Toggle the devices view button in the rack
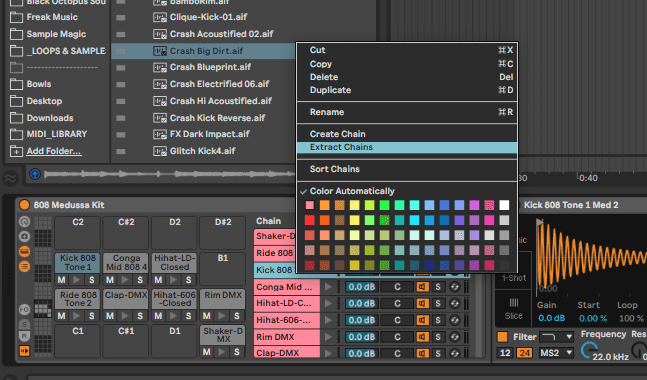This screenshot has height=380, width=647. click(24, 251)
